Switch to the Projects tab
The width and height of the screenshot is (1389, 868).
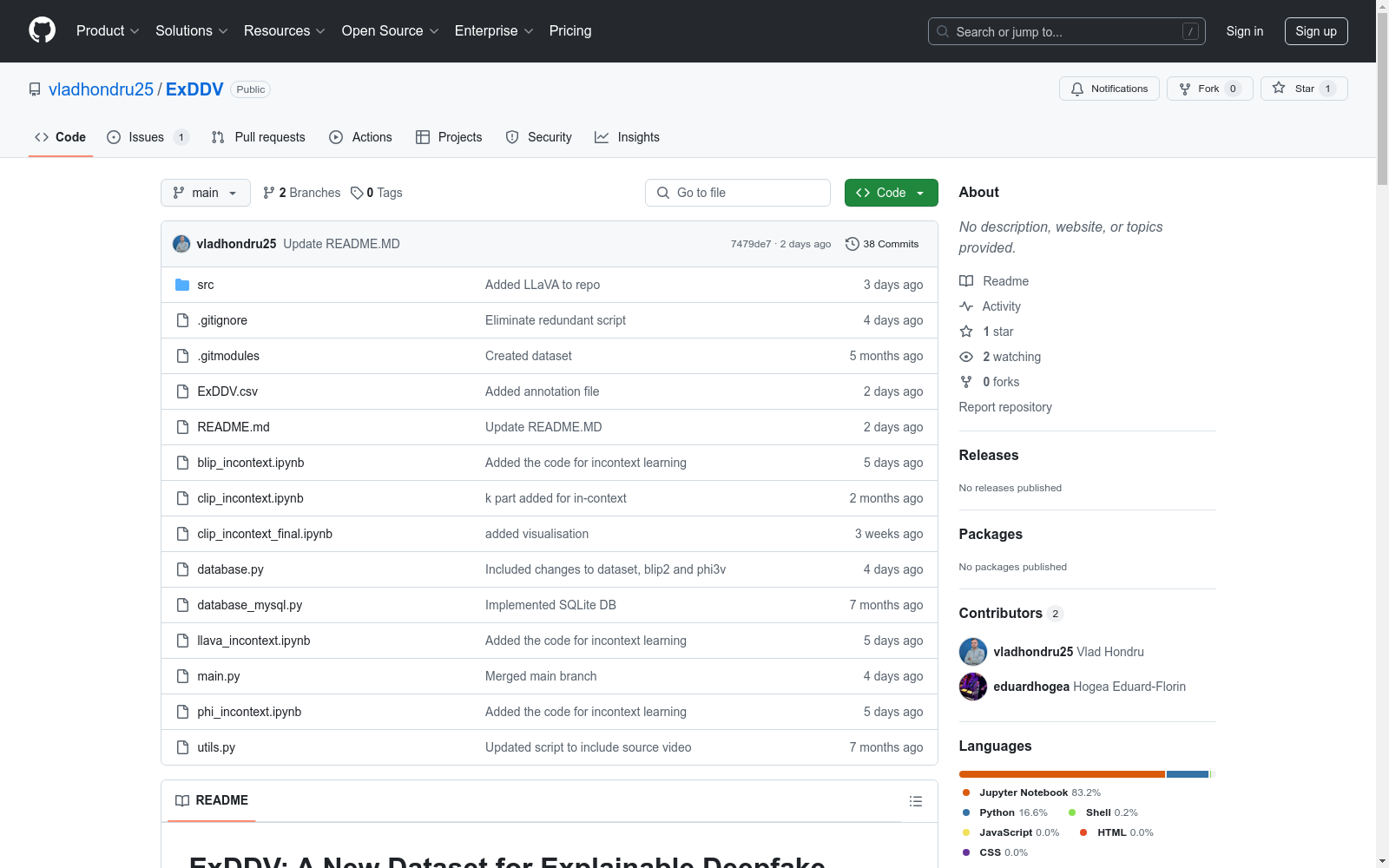point(449,137)
